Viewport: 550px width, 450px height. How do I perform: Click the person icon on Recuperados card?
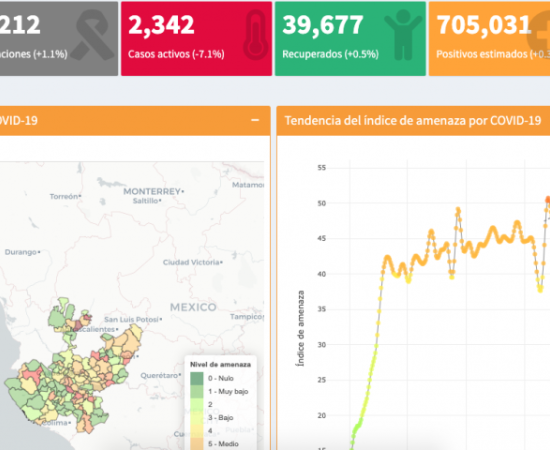click(x=403, y=34)
